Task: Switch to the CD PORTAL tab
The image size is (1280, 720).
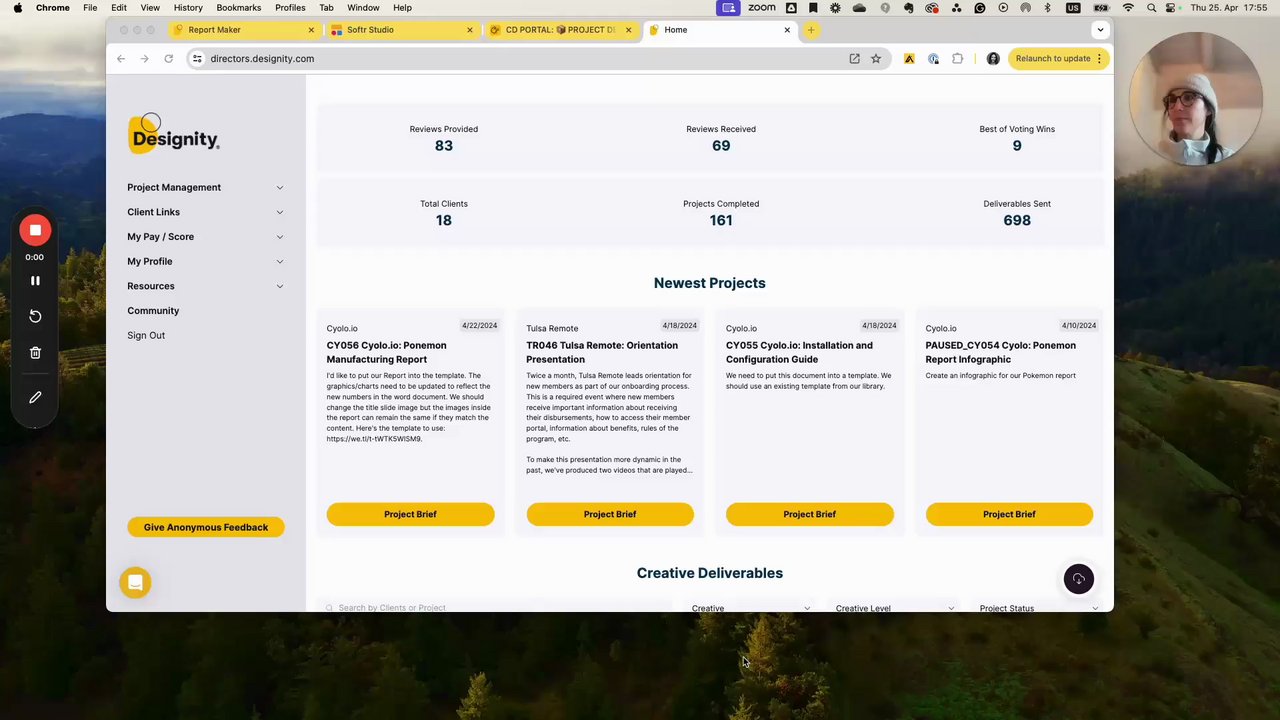Action: pyautogui.click(x=560, y=30)
